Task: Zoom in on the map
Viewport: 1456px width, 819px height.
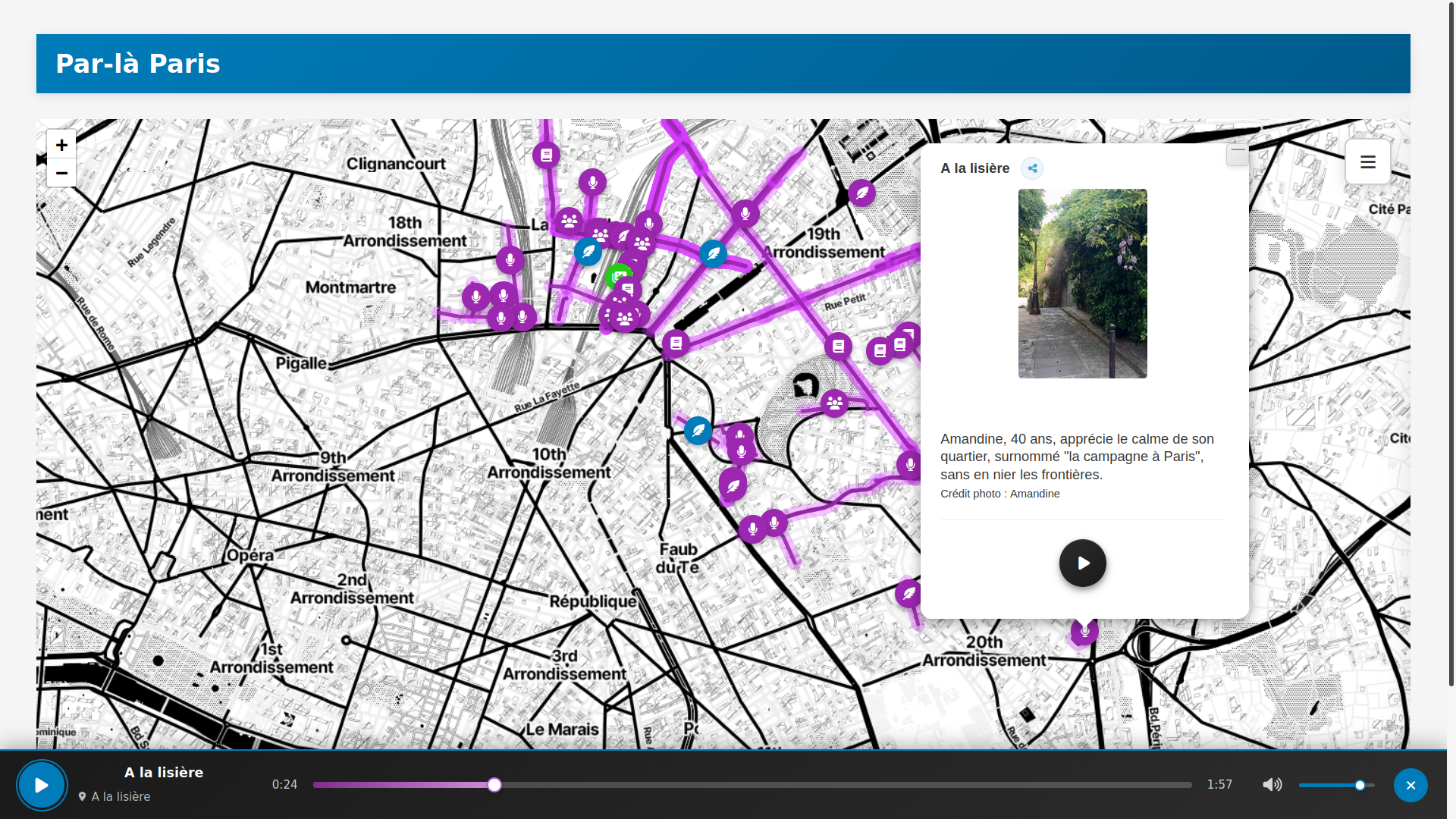Action: [x=61, y=145]
